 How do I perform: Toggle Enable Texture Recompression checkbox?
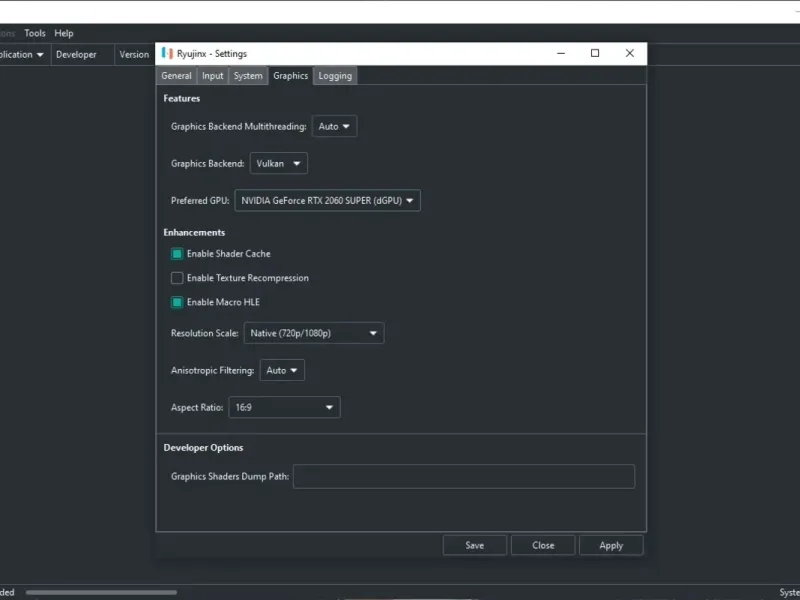[x=177, y=278]
